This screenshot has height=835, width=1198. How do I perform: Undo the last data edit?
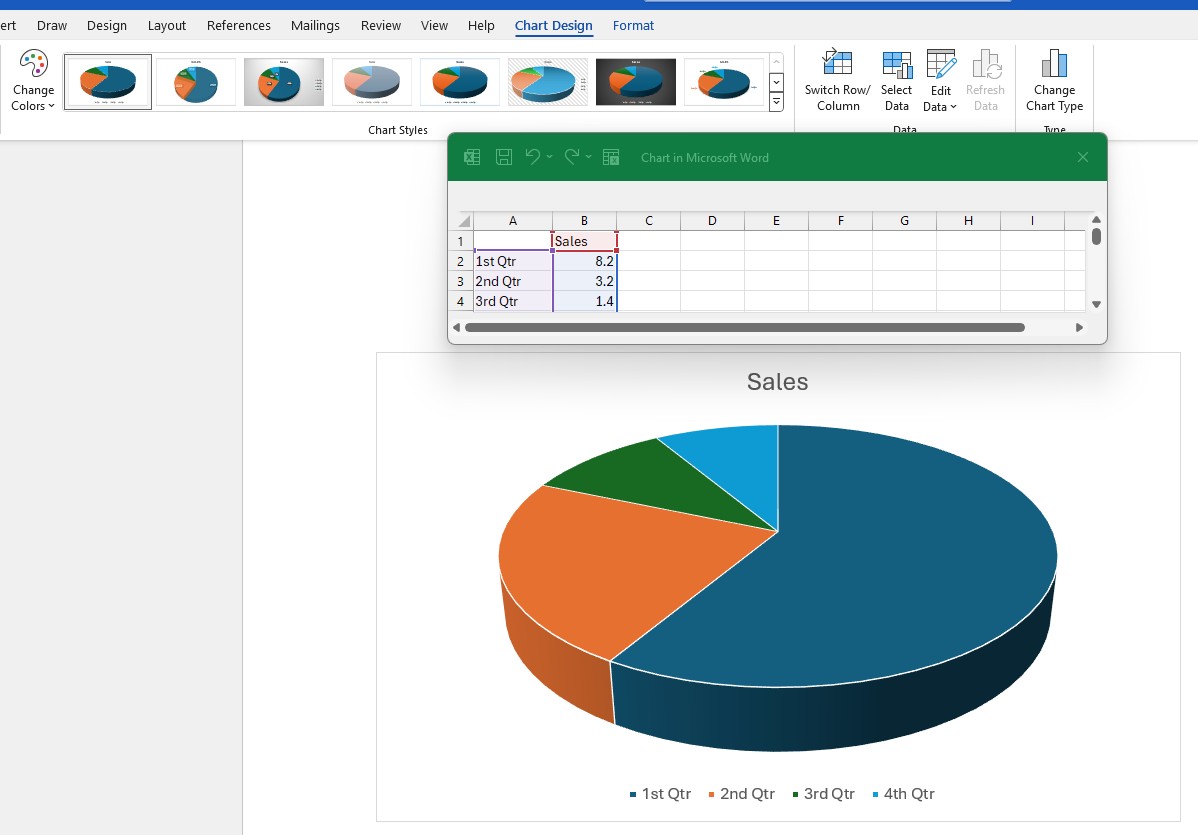[532, 157]
